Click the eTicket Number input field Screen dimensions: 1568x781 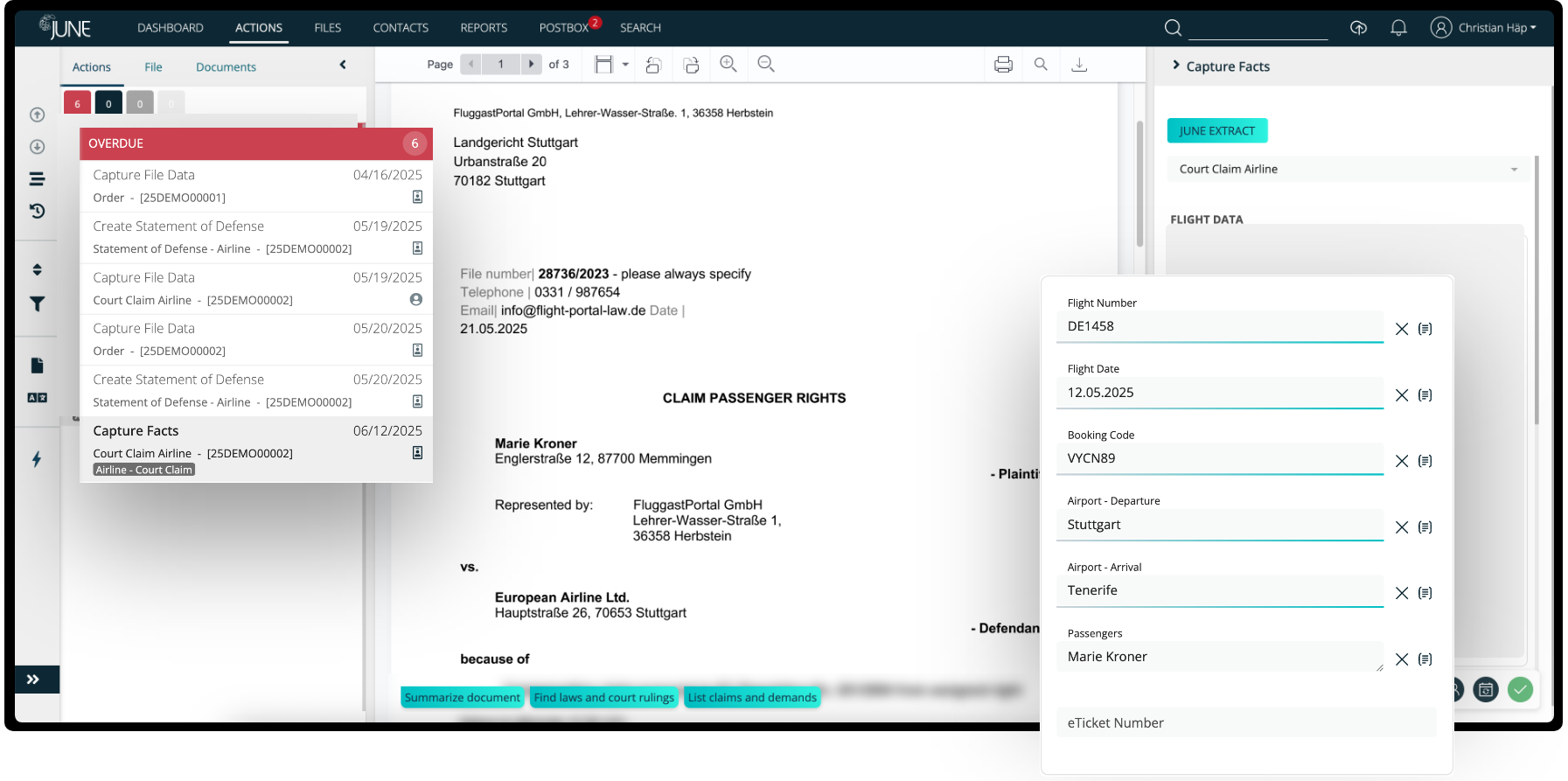click(x=1245, y=722)
